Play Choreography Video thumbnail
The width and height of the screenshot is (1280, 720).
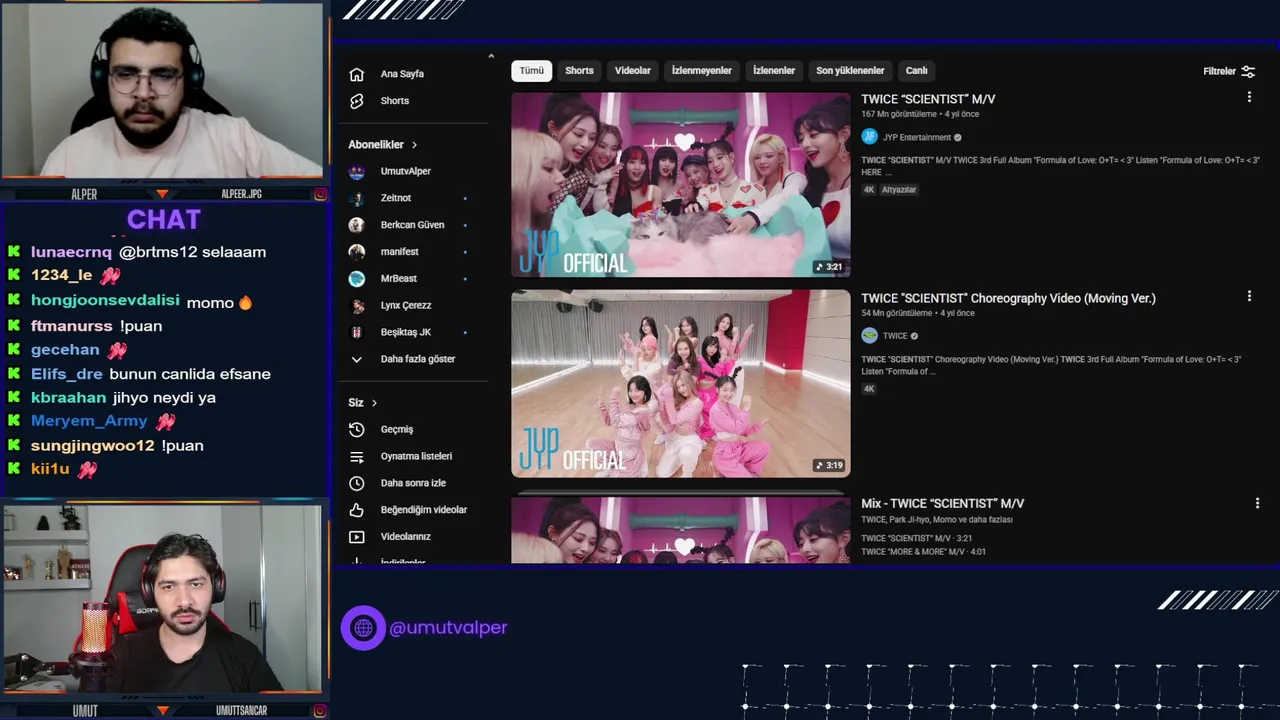pyautogui.click(x=681, y=384)
